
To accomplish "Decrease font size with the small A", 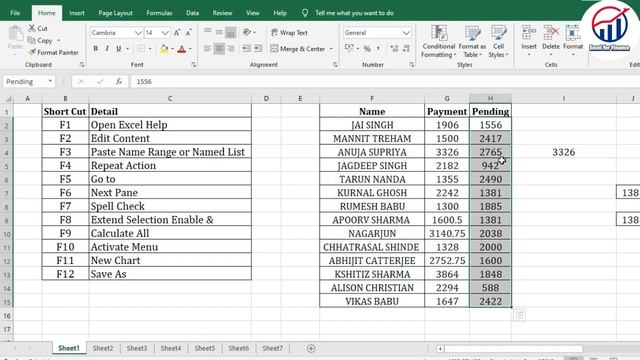I will click(x=188, y=33).
